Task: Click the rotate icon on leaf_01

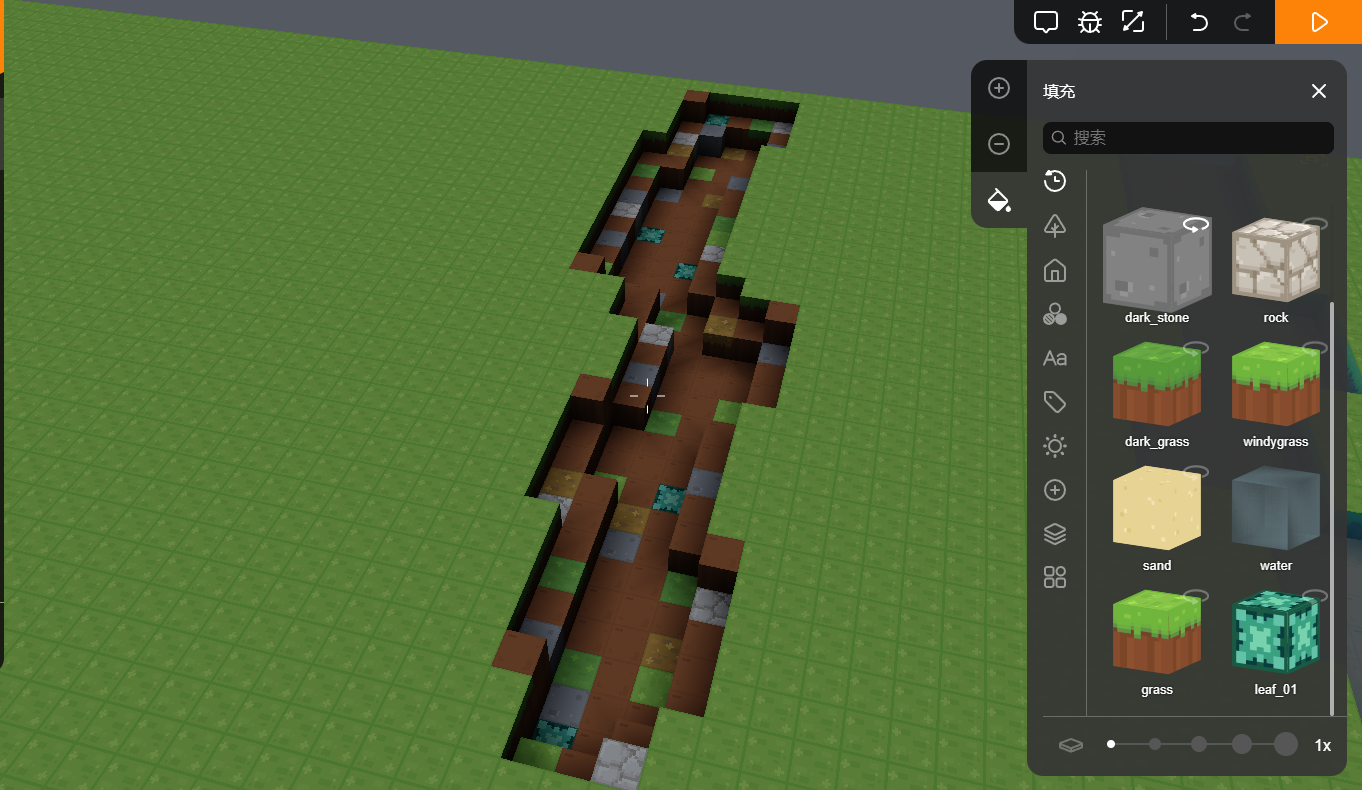Action: click(1314, 596)
